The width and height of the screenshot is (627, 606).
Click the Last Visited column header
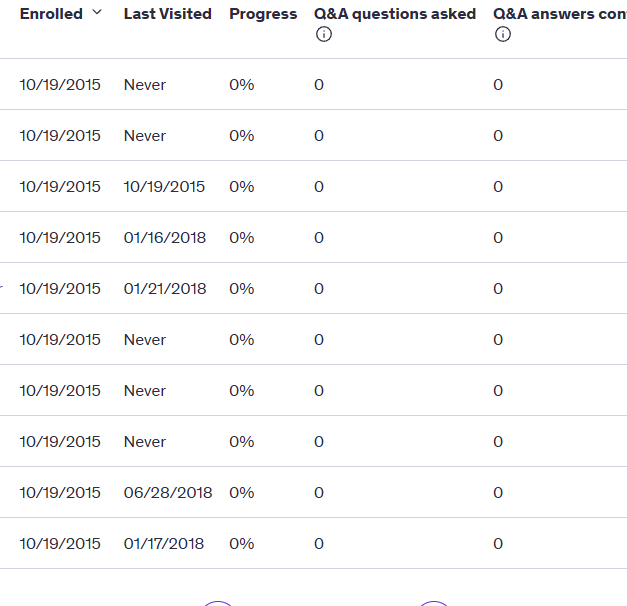[x=168, y=14]
